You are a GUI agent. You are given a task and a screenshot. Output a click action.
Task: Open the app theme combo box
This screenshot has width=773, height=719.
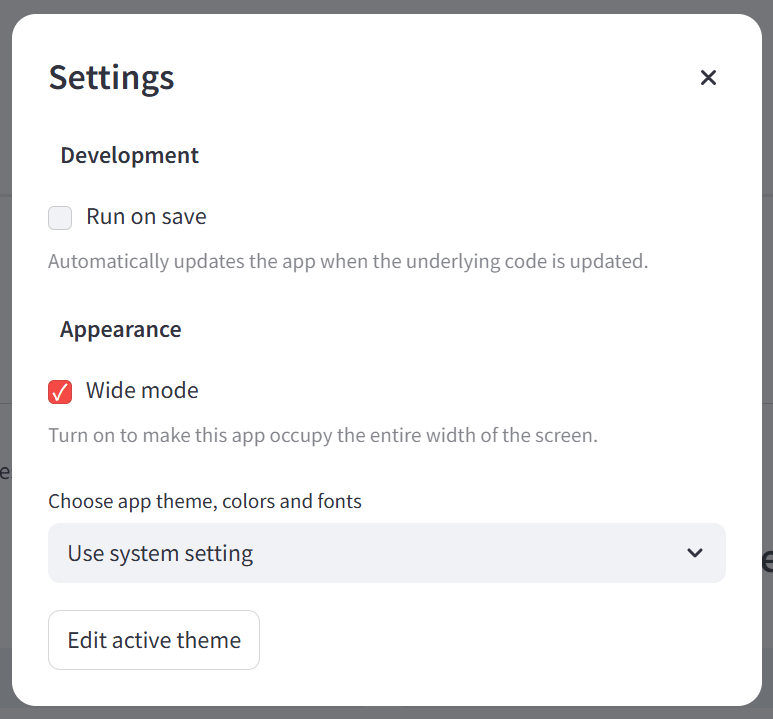click(386, 553)
